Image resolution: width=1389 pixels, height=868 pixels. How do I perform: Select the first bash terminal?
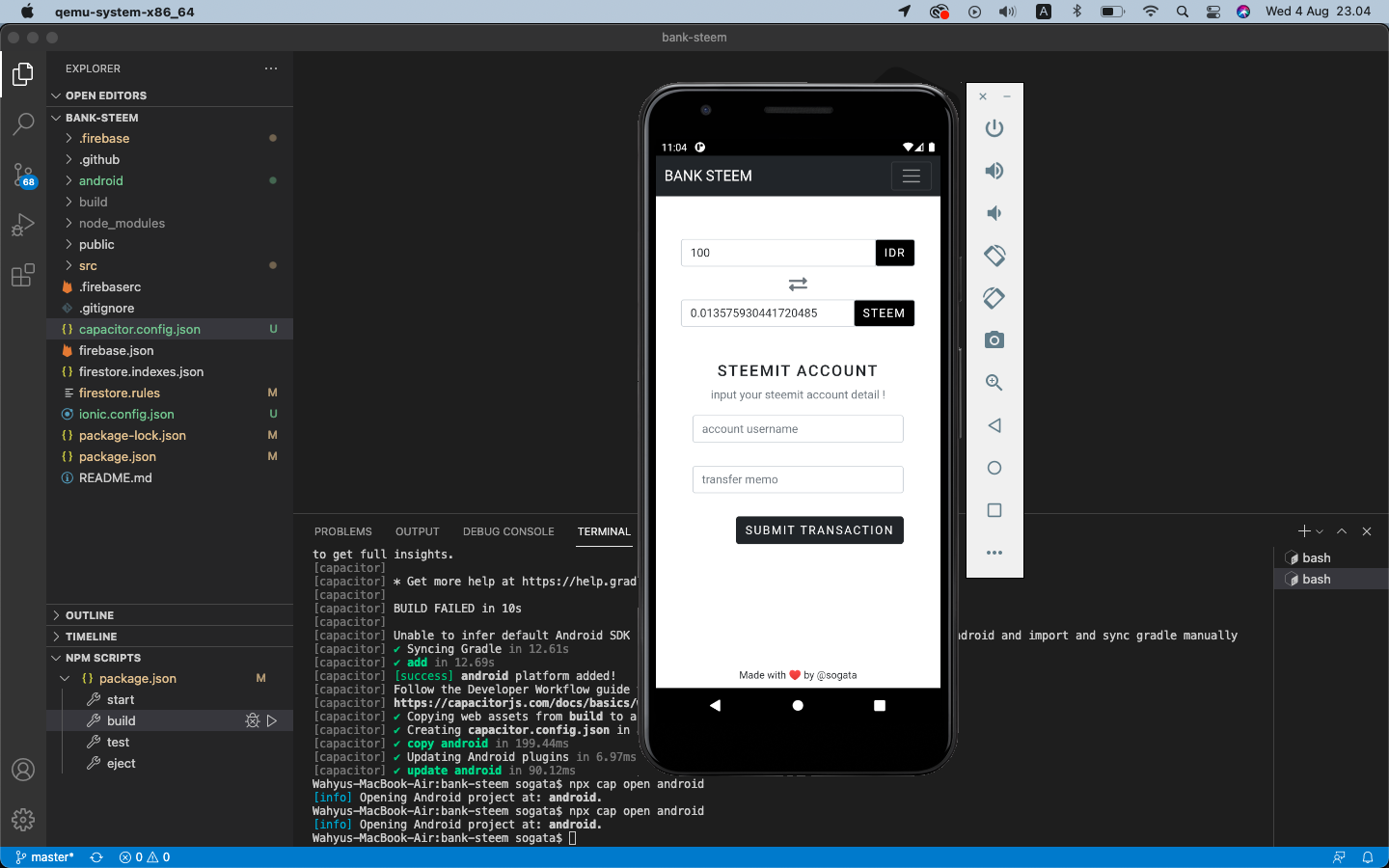(x=1331, y=557)
